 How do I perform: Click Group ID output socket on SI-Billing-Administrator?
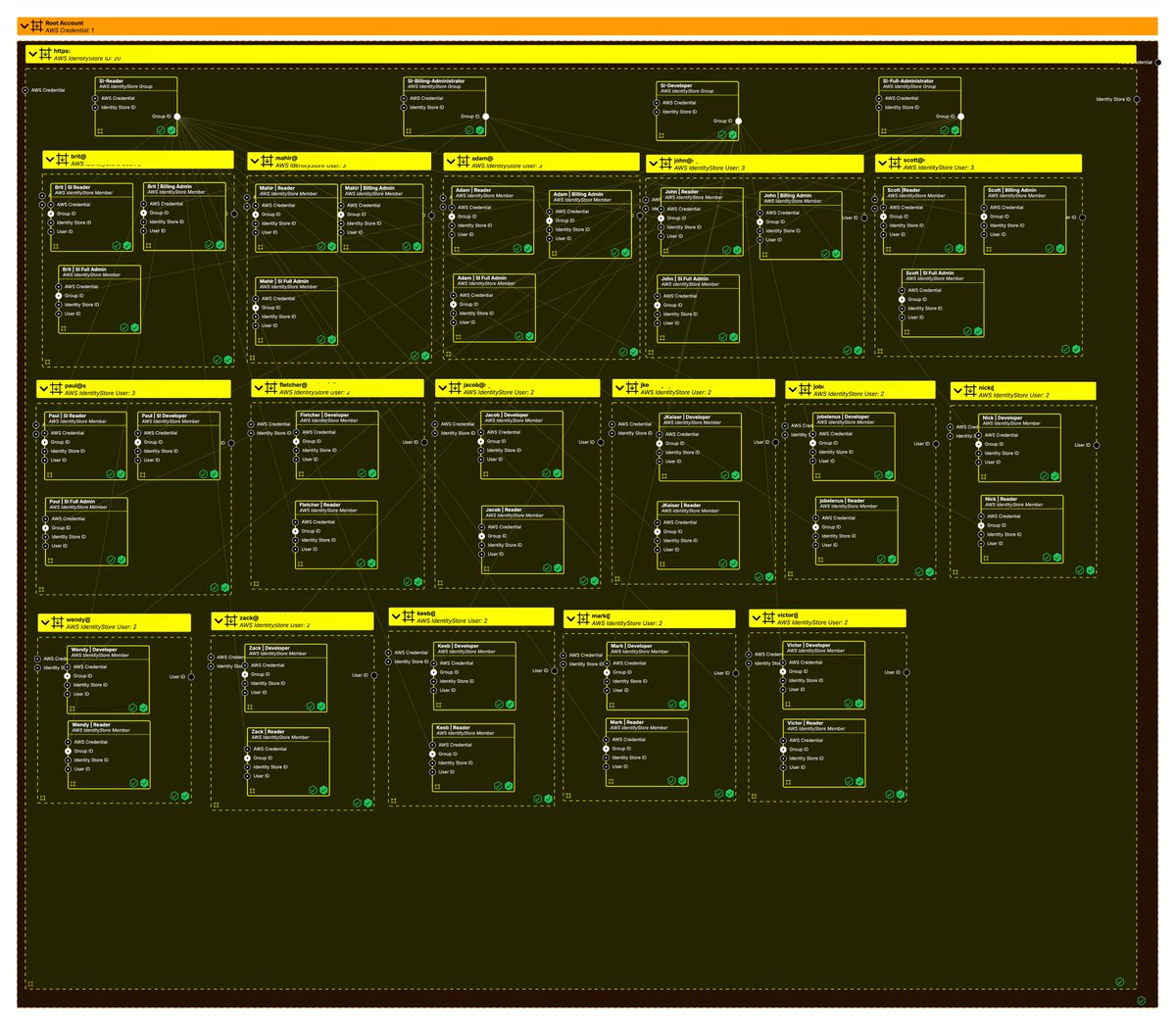486,117
